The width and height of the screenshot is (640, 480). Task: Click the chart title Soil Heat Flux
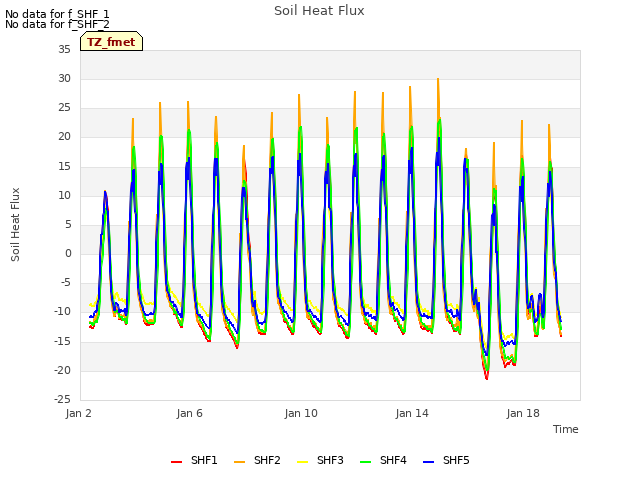click(x=319, y=11)
